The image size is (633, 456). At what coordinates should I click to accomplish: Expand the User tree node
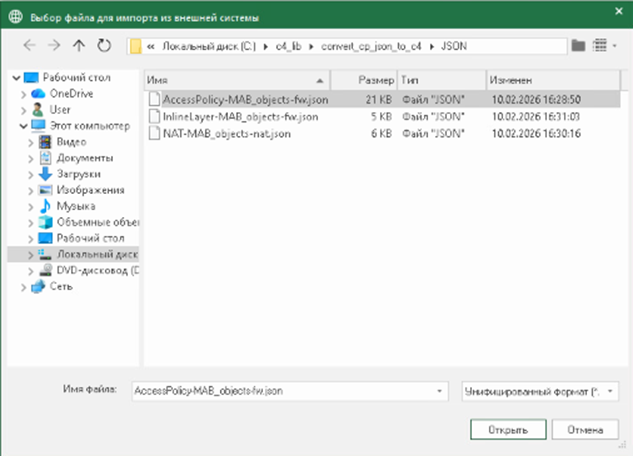tap(23, 110)
